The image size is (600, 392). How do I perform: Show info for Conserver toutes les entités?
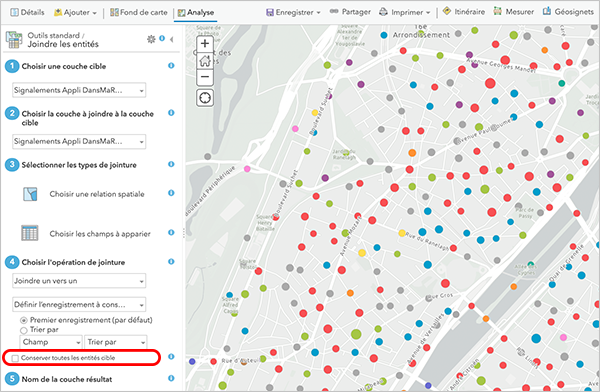tap(171, 356)
